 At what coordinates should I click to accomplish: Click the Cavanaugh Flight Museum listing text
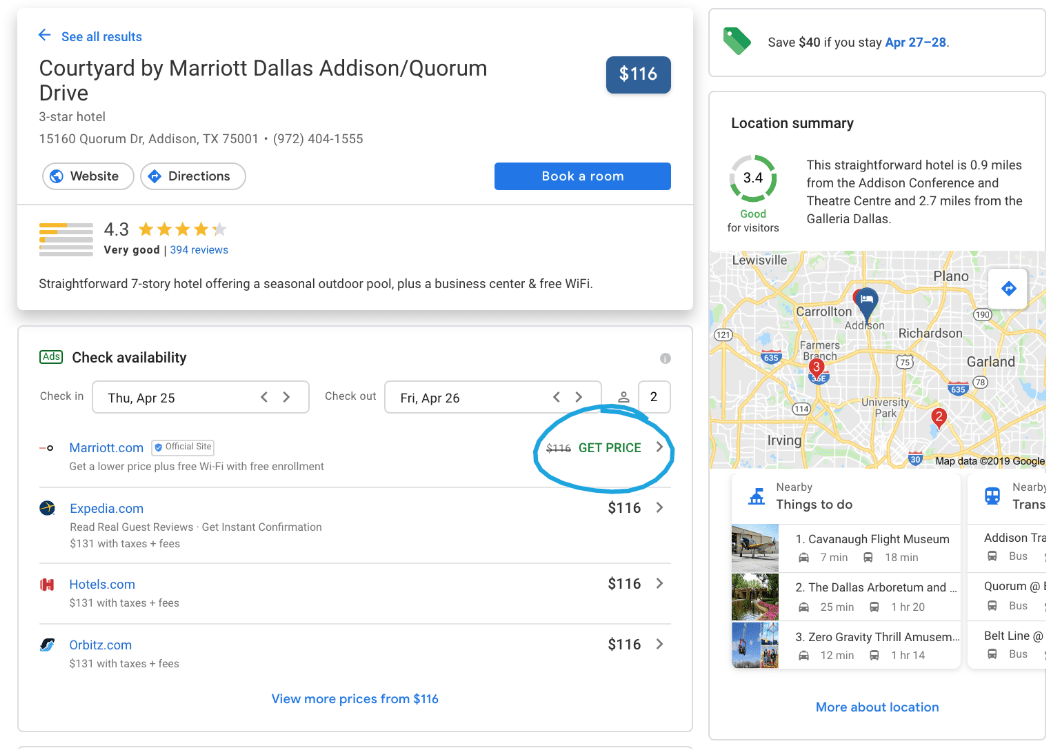[872, 539]
